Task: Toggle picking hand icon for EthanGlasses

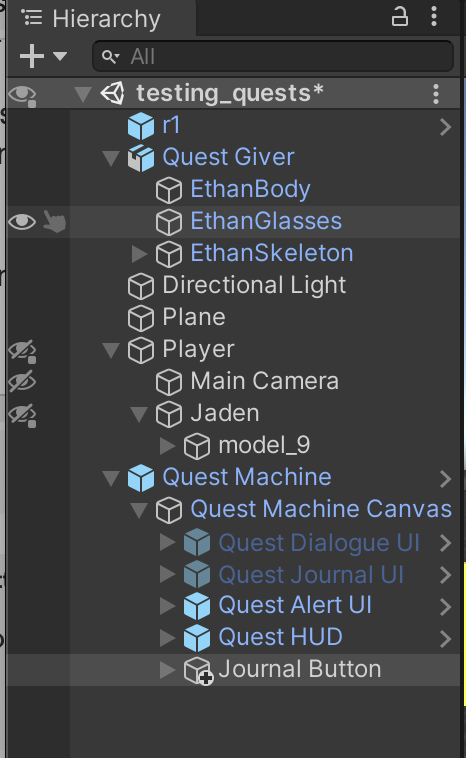Action: point(54,221)
